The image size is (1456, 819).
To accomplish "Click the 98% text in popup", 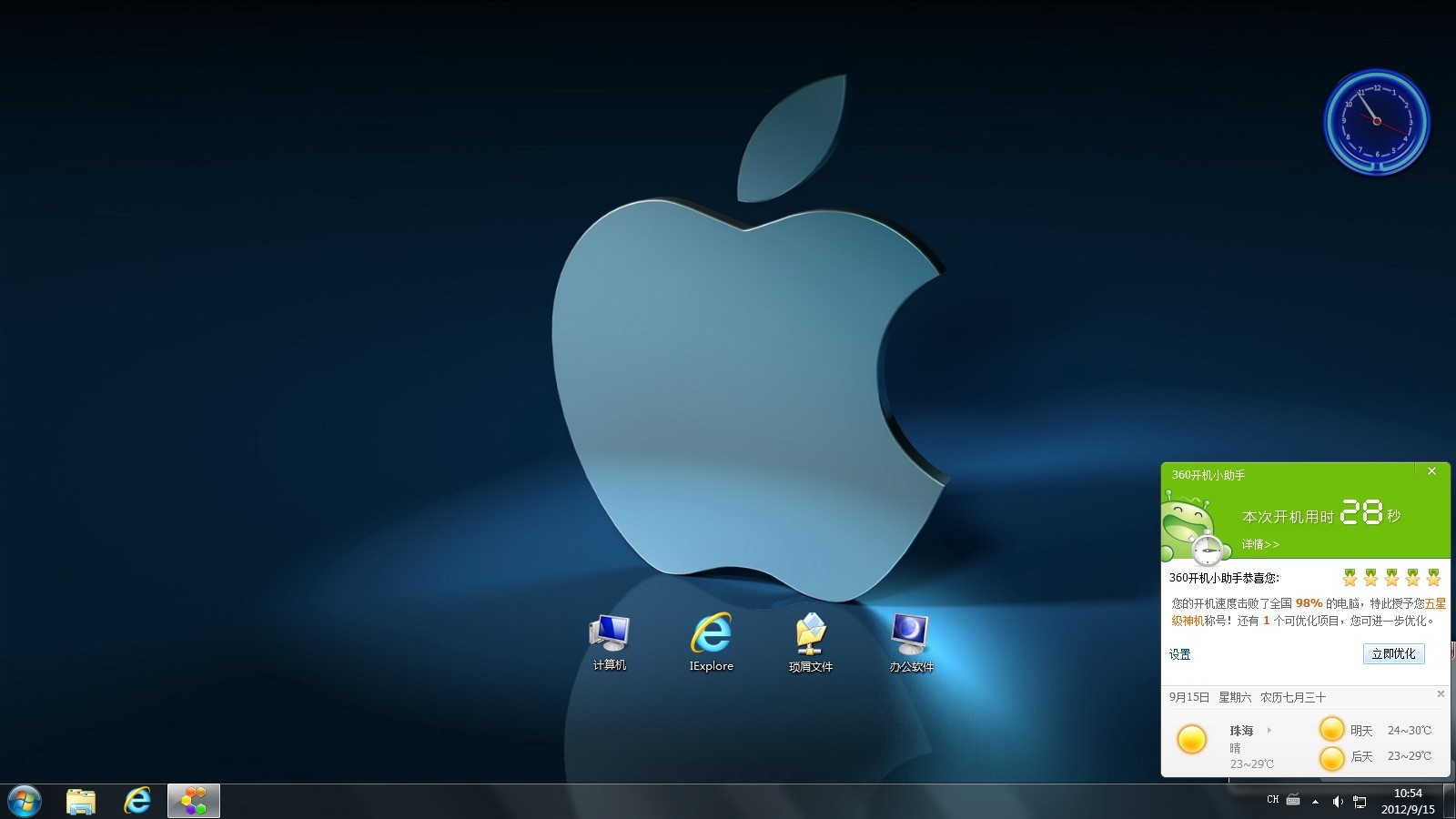I will 1309,603.
